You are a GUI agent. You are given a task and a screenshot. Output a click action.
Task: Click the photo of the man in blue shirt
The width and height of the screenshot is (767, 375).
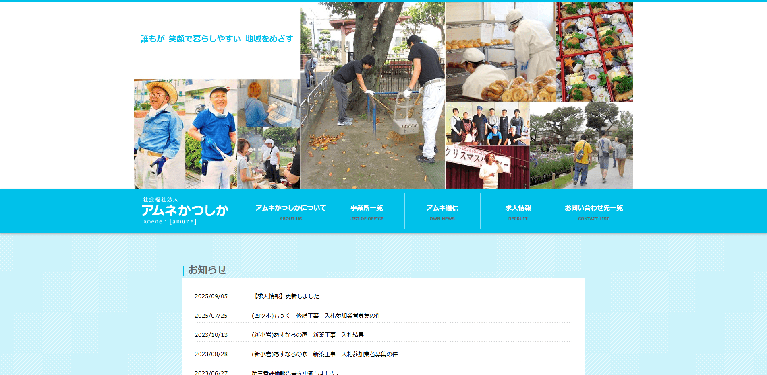pyautogui.click(x=211, y=134)
